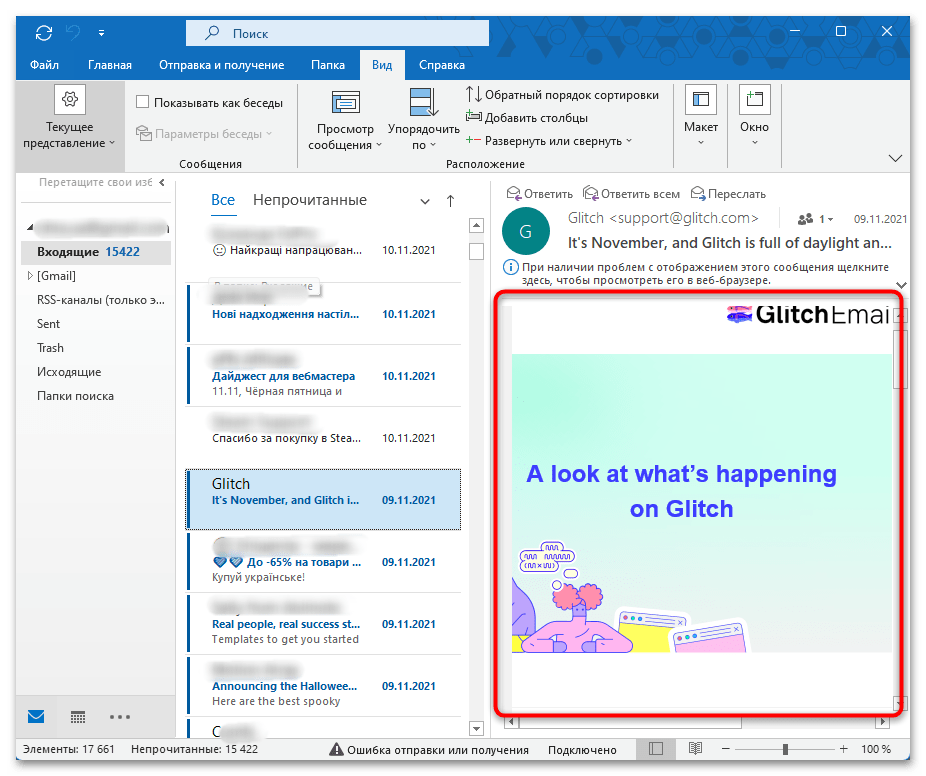The width and height of the screenshot is (926, 776).
Task: Click the Добавить столбцы icon
Action: [x=475, y=117]
